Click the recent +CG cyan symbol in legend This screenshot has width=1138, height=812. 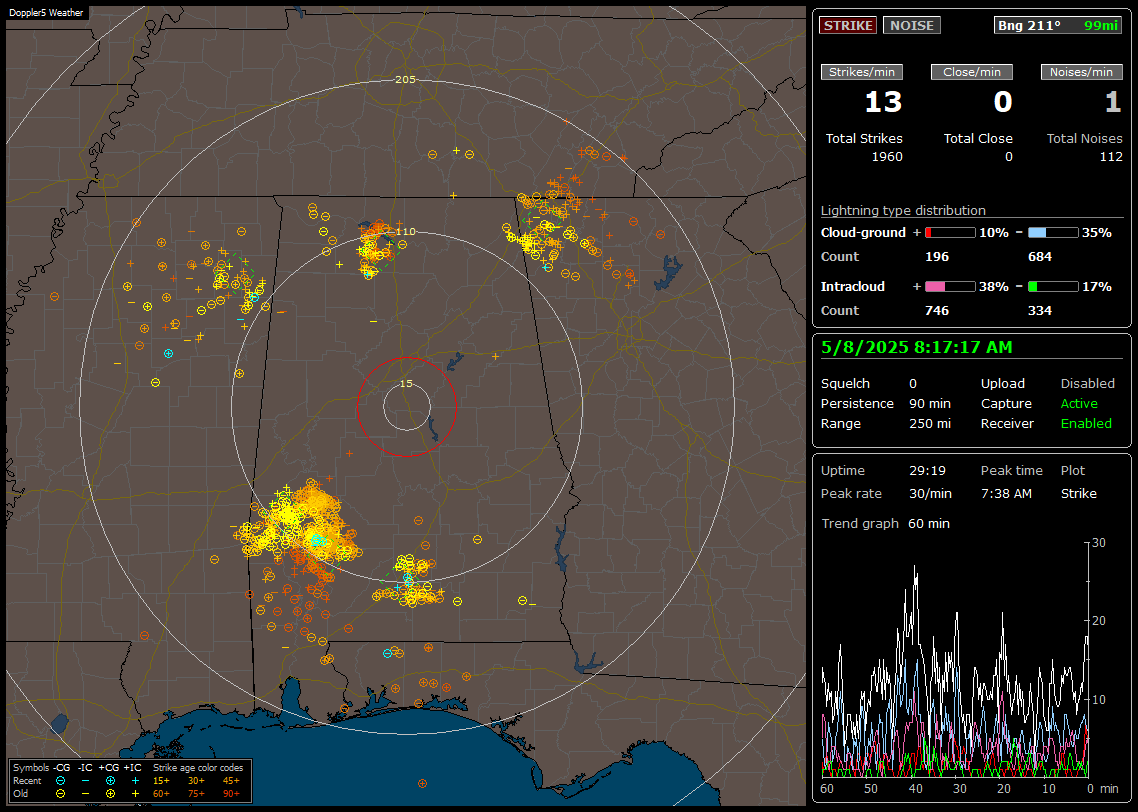pos(110,781)
